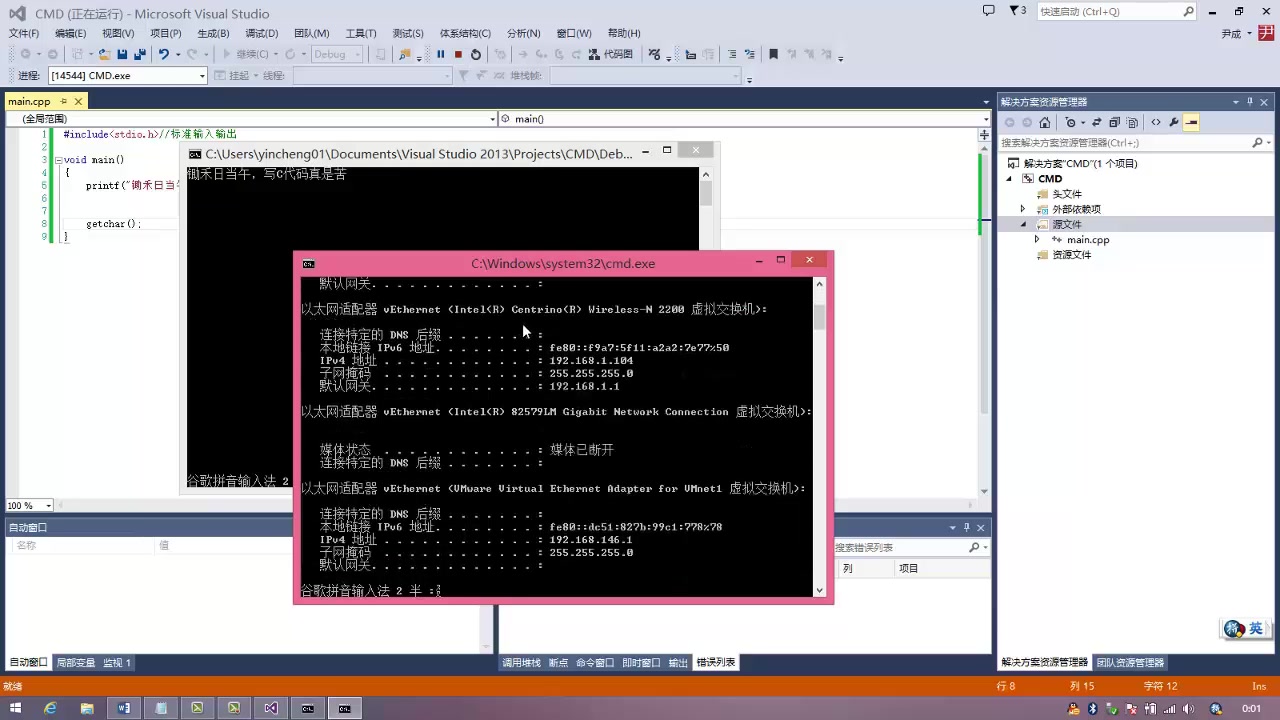Click View Code icon in Solution Explorer
Image resolution: width=1280 pixels, height=720 pixels.
coord(1156,122)
